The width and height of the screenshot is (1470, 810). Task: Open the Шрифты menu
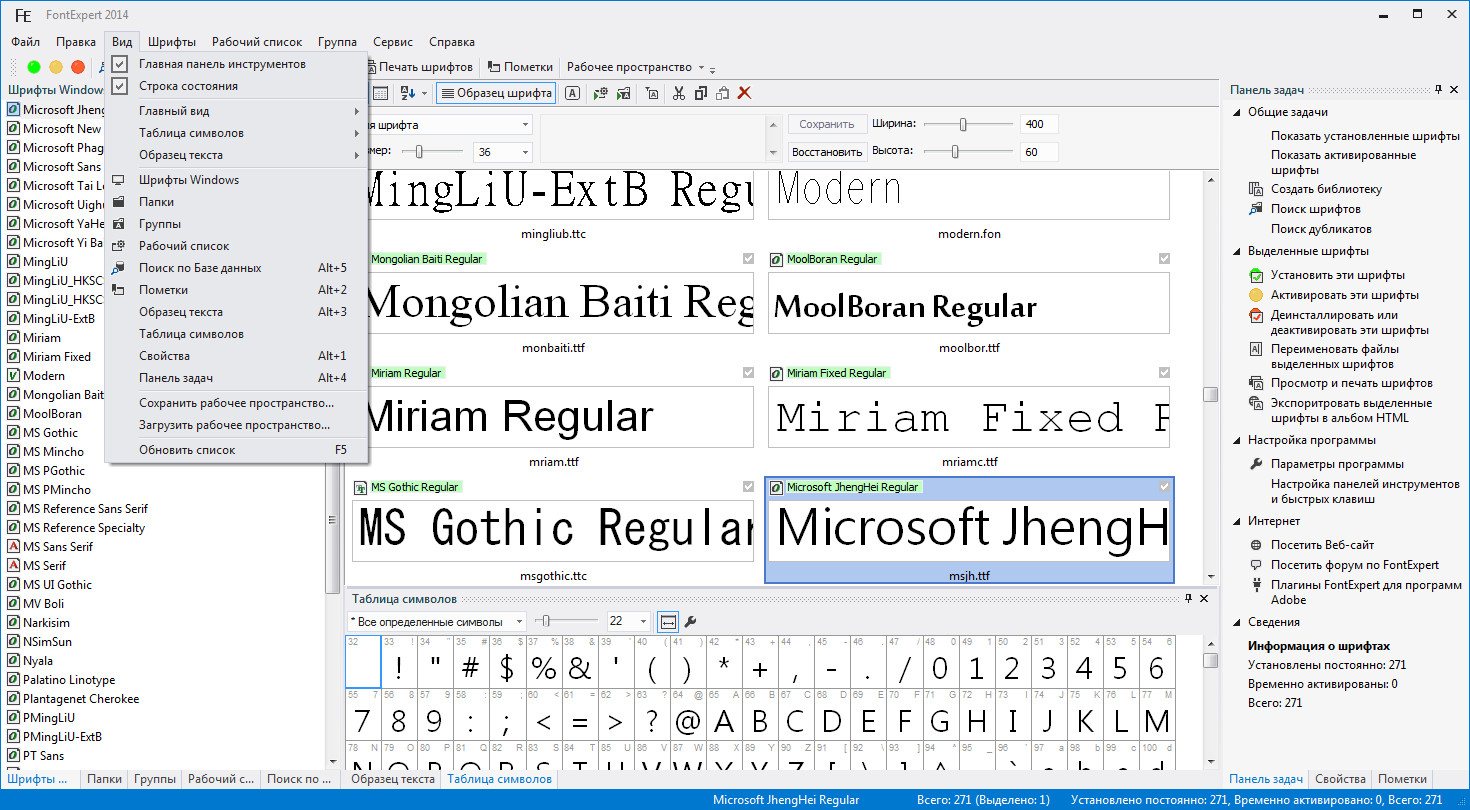(172, 42)
